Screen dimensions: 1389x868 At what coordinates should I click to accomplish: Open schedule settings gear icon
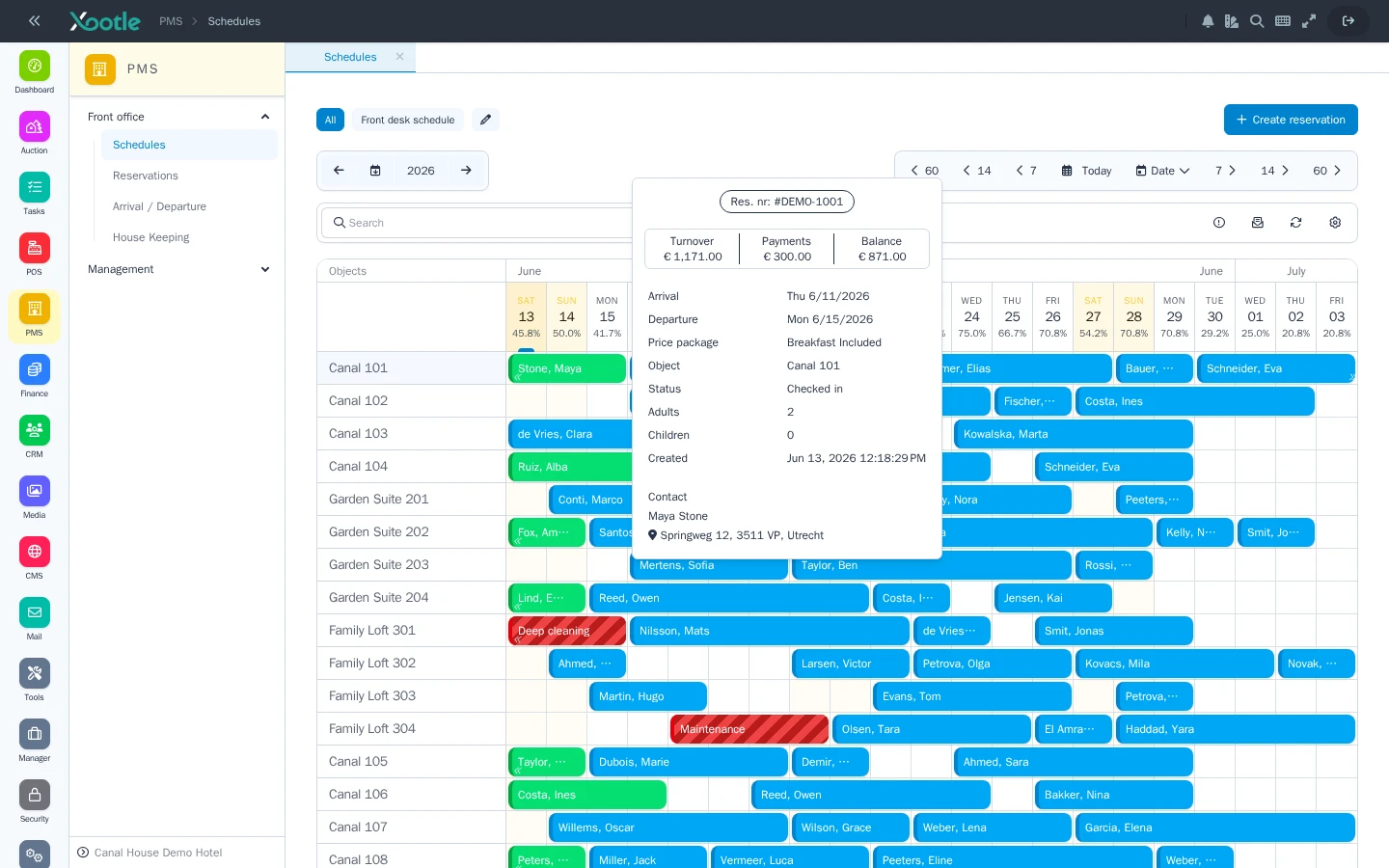pyautogui.click(x=1335, y=223)
